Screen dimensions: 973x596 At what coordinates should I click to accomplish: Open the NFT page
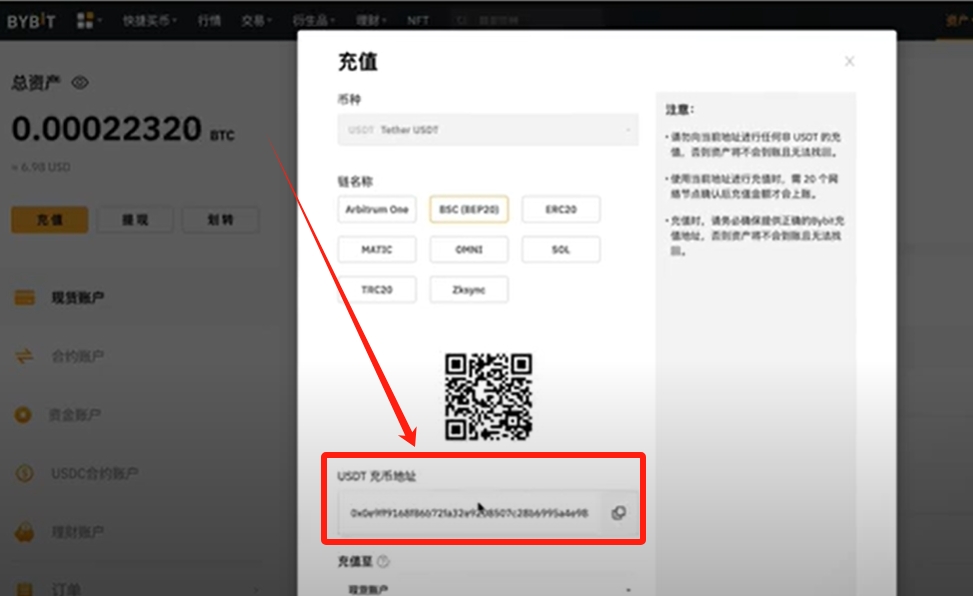click(x=418, y=20)
